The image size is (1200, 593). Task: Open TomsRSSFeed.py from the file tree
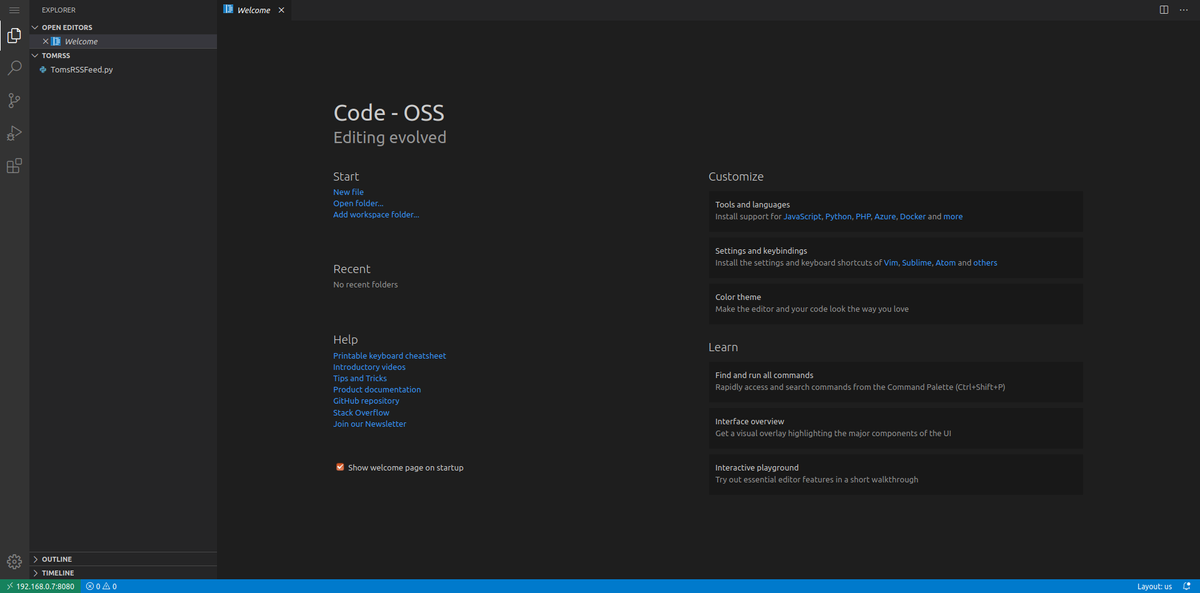[x=81, y=70]
